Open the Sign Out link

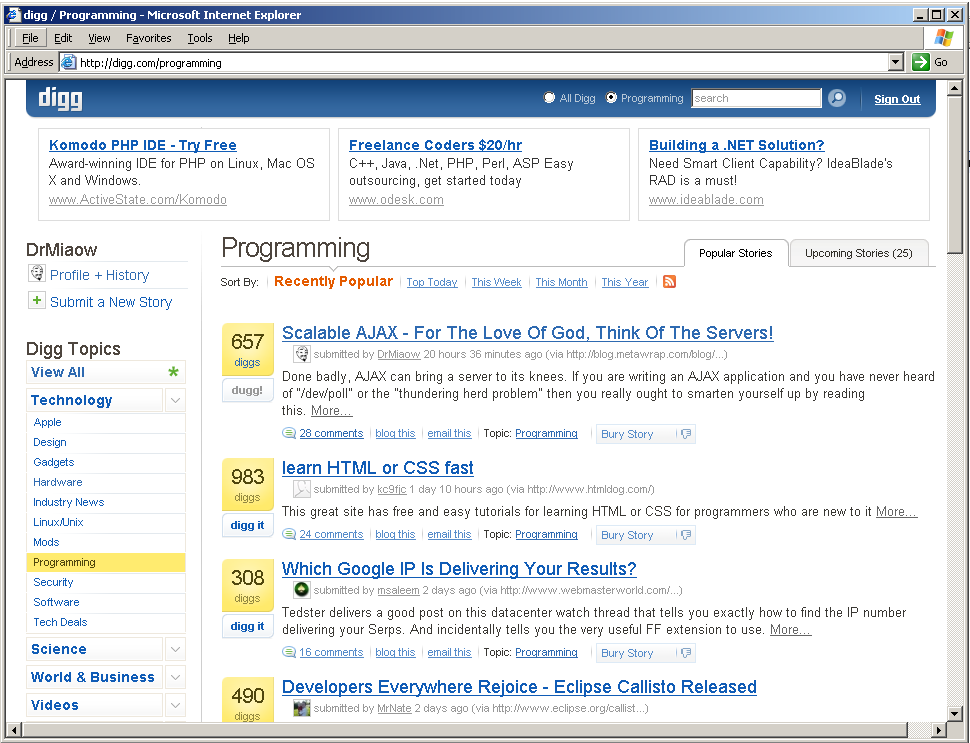click(897, 99)
